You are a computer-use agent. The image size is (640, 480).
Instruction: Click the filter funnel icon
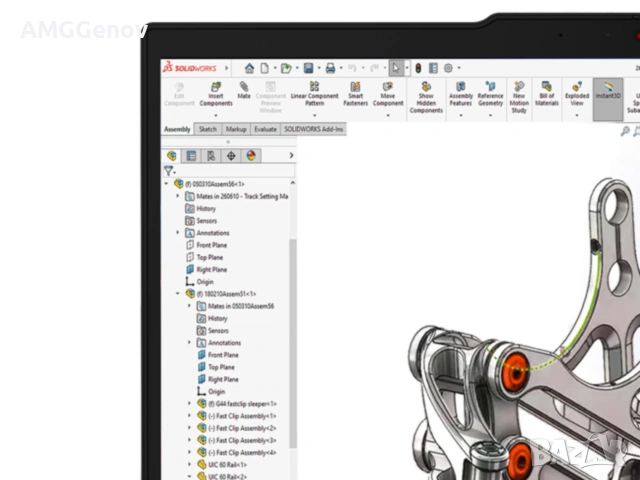(x=169, y=171)
